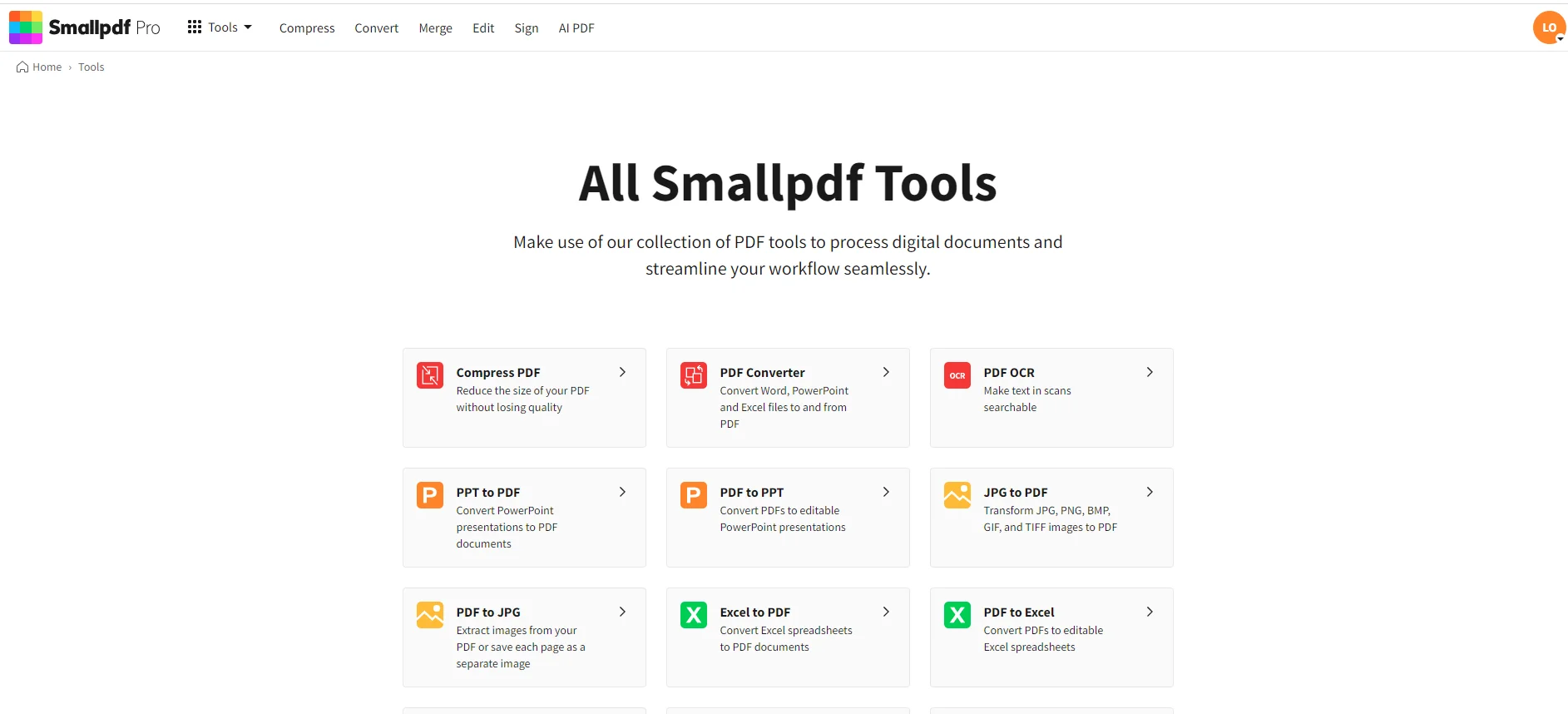Screen dimensions: 1568x714
Task: Open the Convert menu item
Action: click(377, 28)
